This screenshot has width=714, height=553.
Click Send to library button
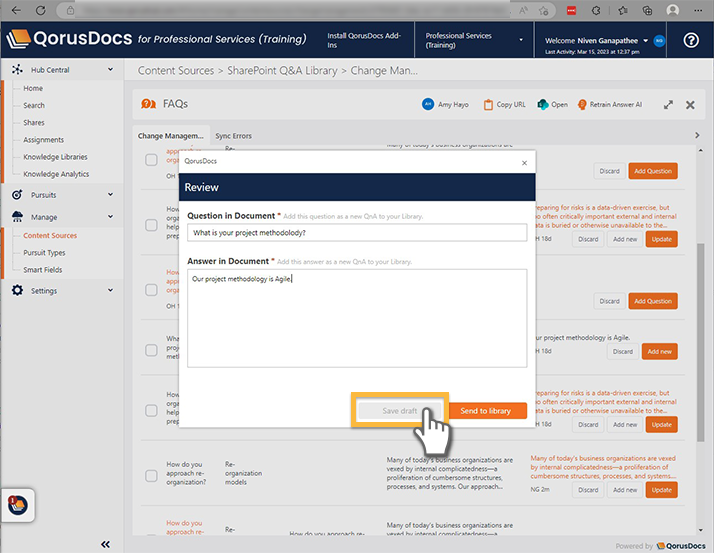point(488,410)
